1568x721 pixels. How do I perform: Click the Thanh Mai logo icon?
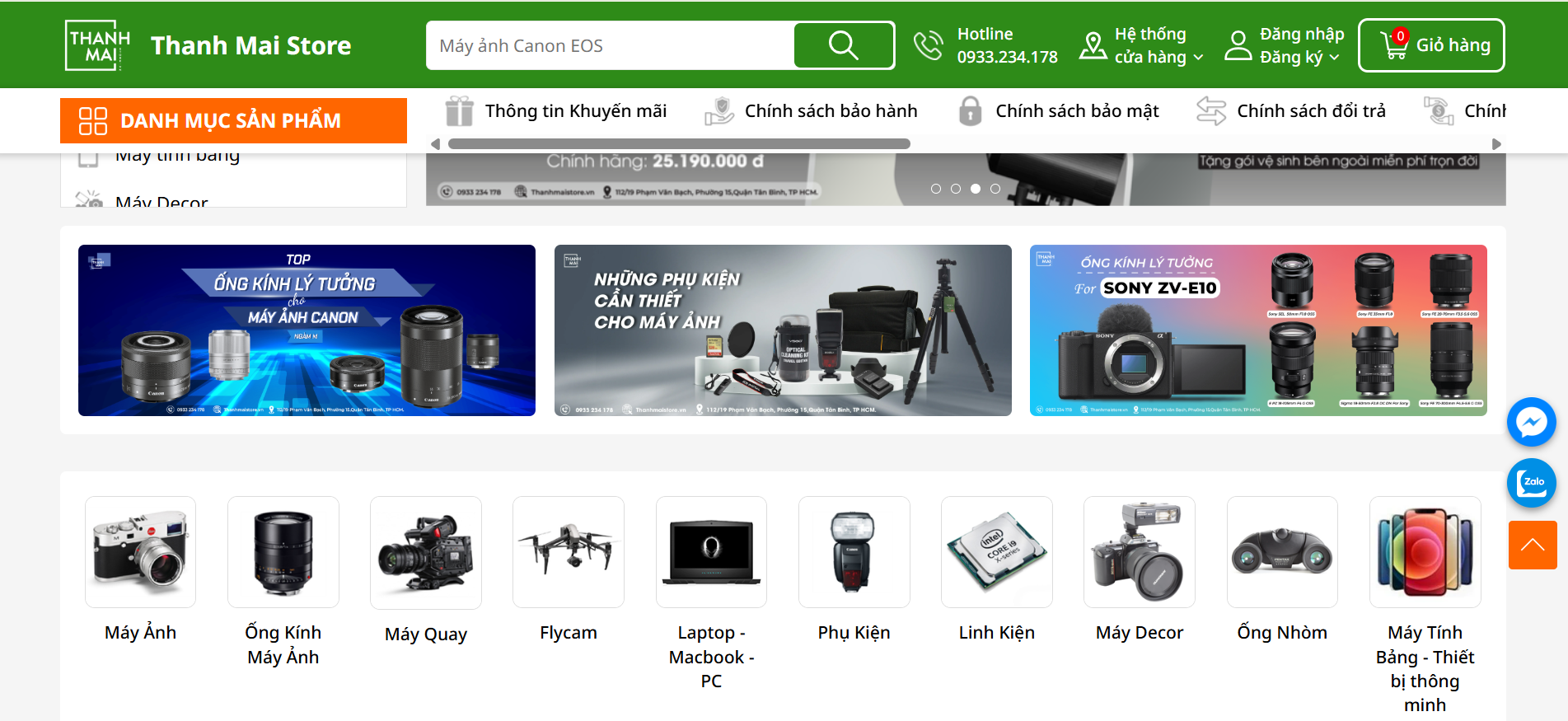[x=98, y=45]
